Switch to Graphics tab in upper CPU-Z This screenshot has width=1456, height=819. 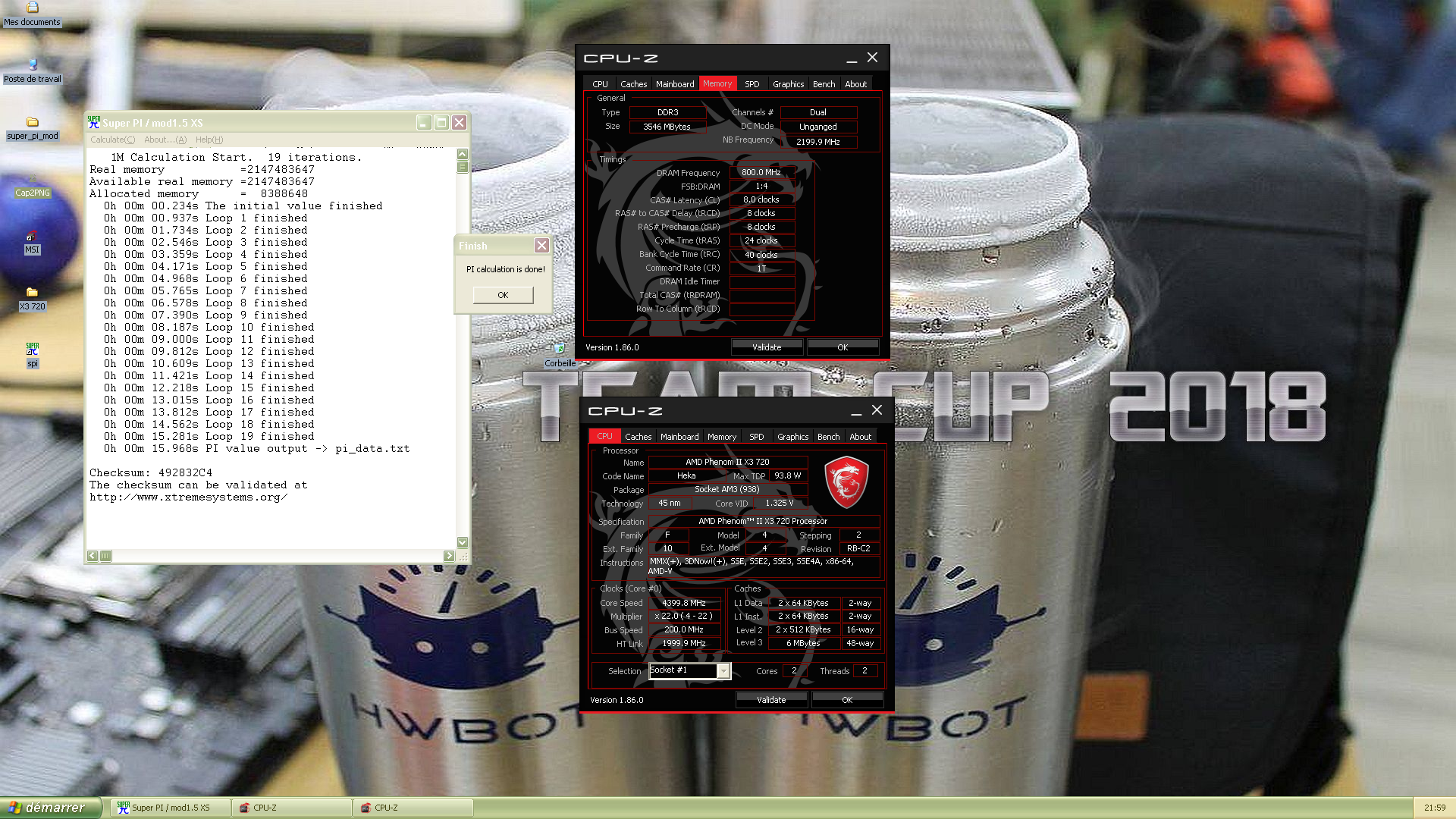(788, 84)
